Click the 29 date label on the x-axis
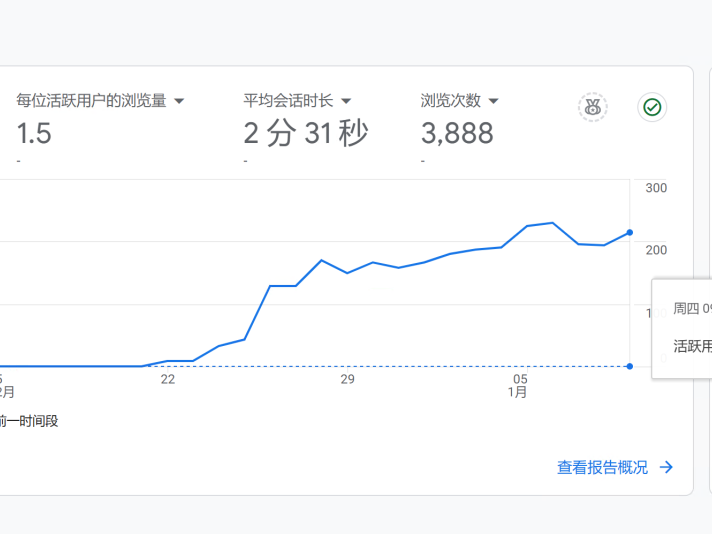The width and height of the screenshot is (712, 534). point(347,380)
